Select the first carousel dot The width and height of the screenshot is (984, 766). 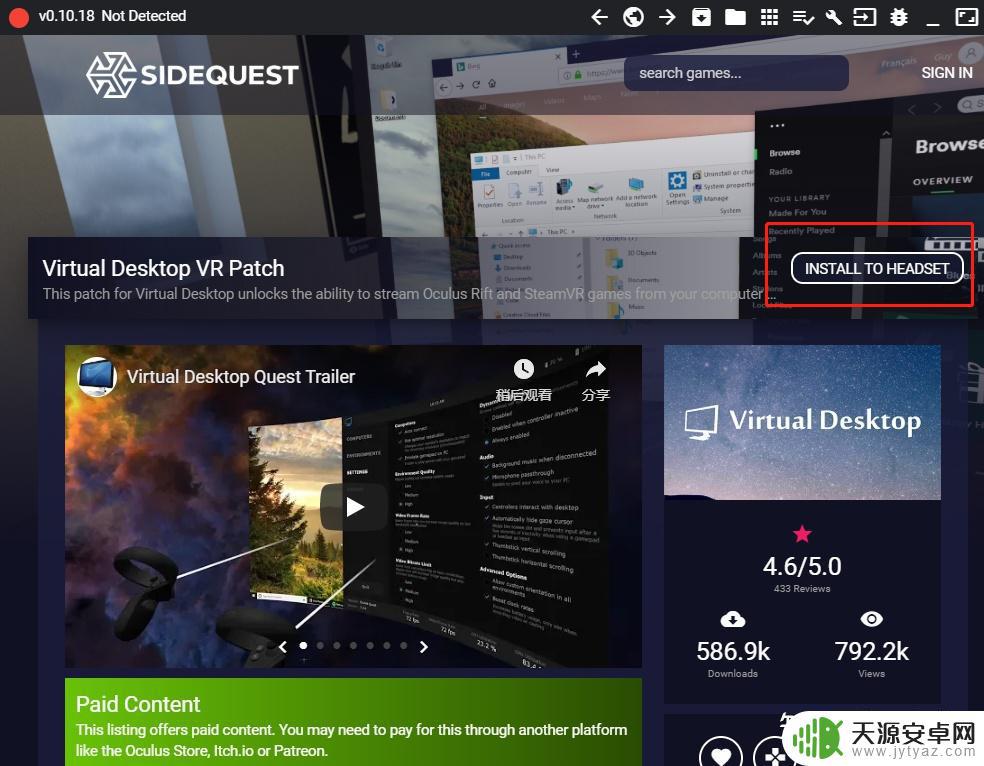pos(304,645)
